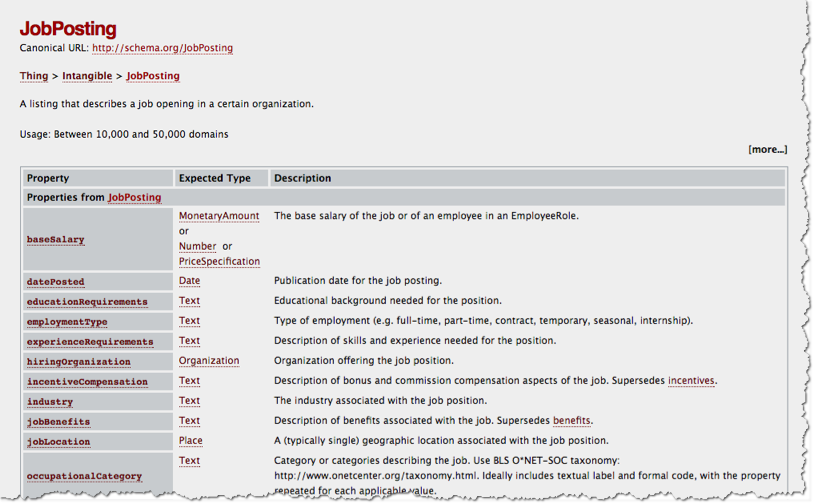
Task: Open JobPosting link in Properties from row
Action: 134,197
